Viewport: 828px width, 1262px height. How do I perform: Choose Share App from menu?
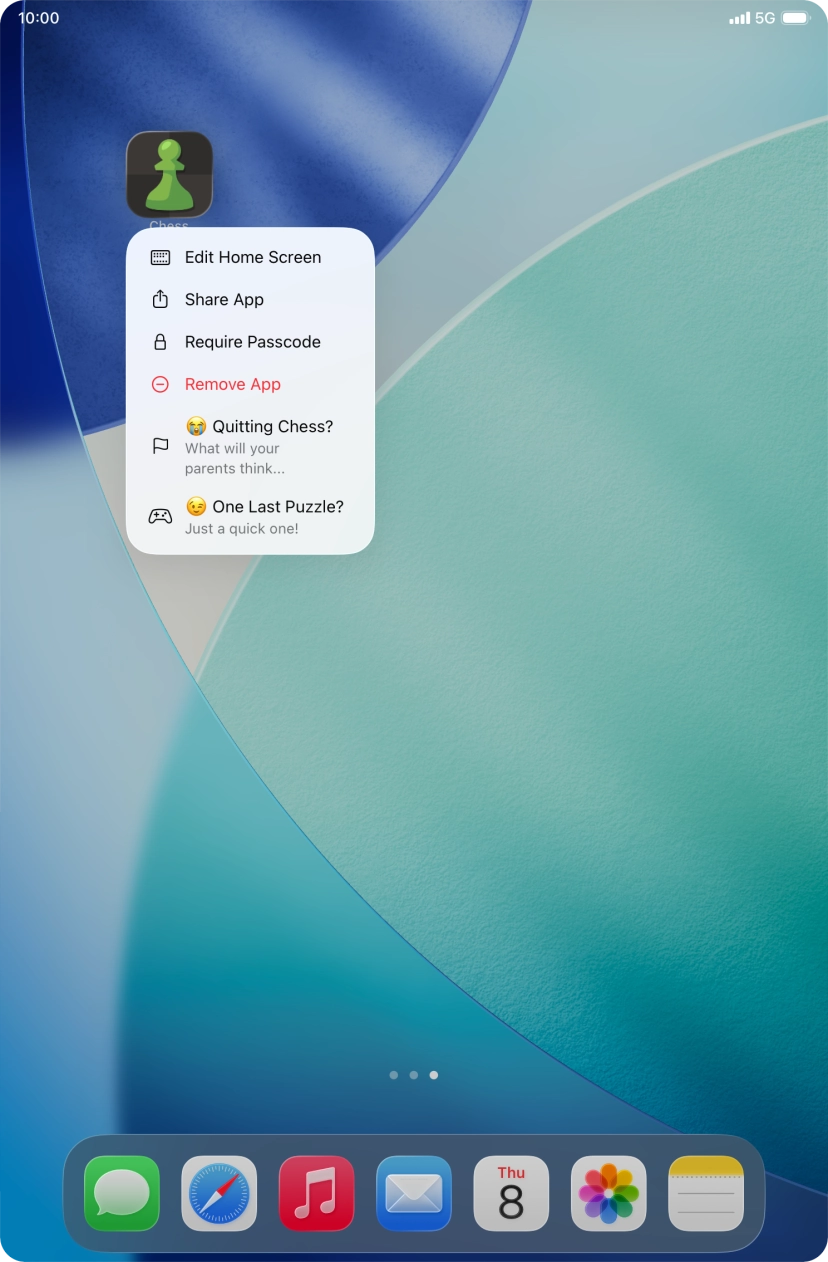tap(224, 300)
